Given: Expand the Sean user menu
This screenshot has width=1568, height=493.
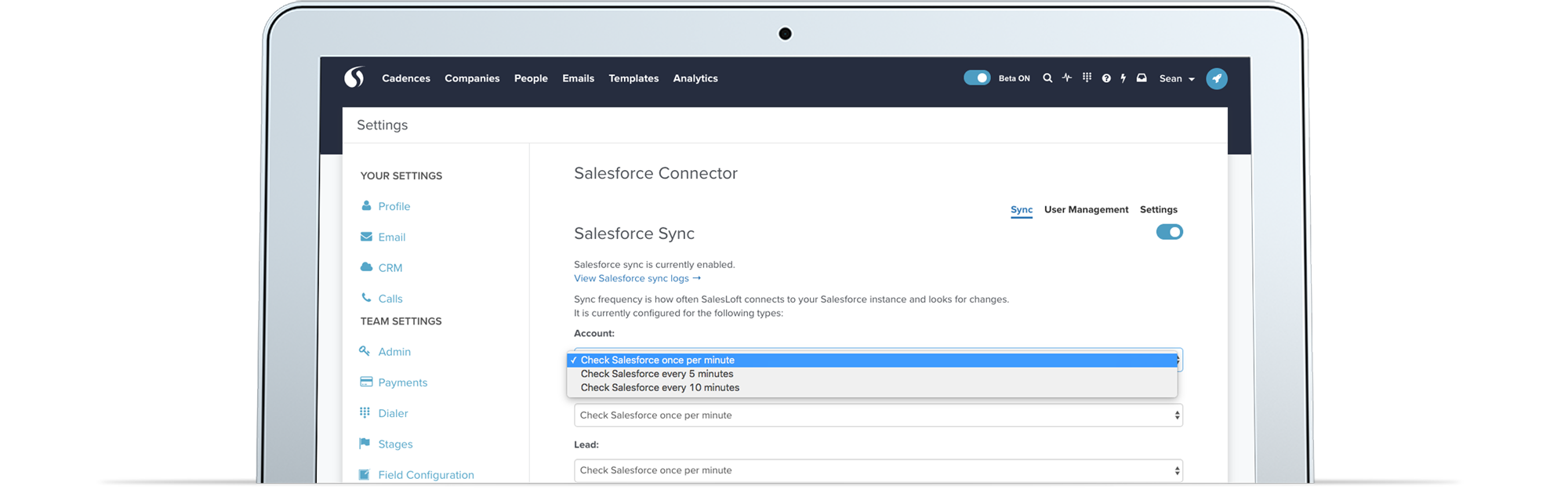Looking at the screenshot, I should click(1176, 78).
